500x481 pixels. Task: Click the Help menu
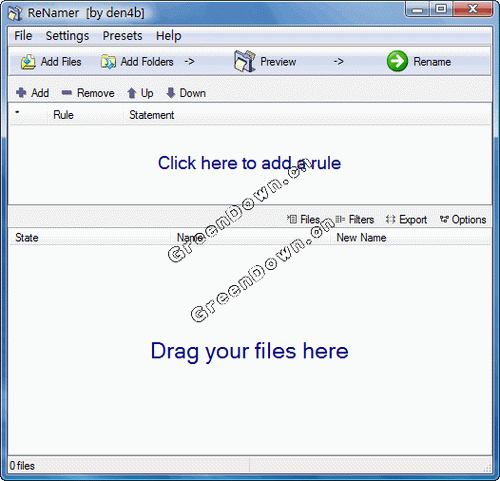(169, 36)
